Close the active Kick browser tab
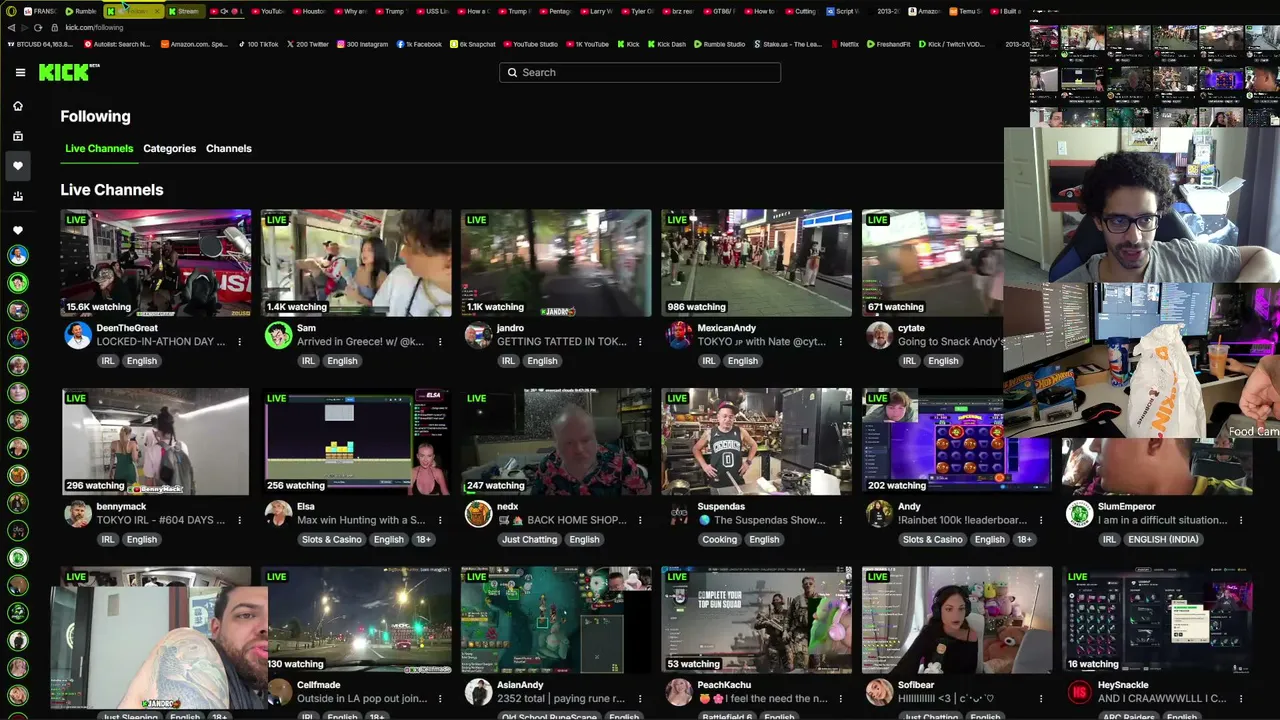Screen dimensions: 1280x720 click(157, 11)
